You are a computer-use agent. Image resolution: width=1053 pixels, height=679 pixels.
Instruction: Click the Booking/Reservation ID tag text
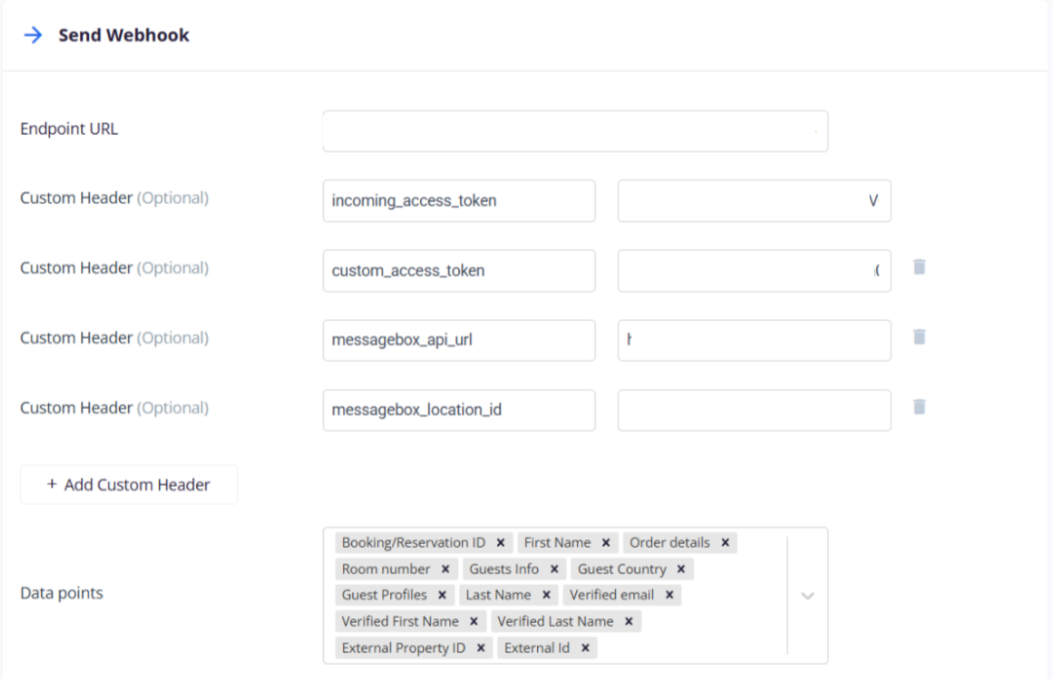point(413,543)
